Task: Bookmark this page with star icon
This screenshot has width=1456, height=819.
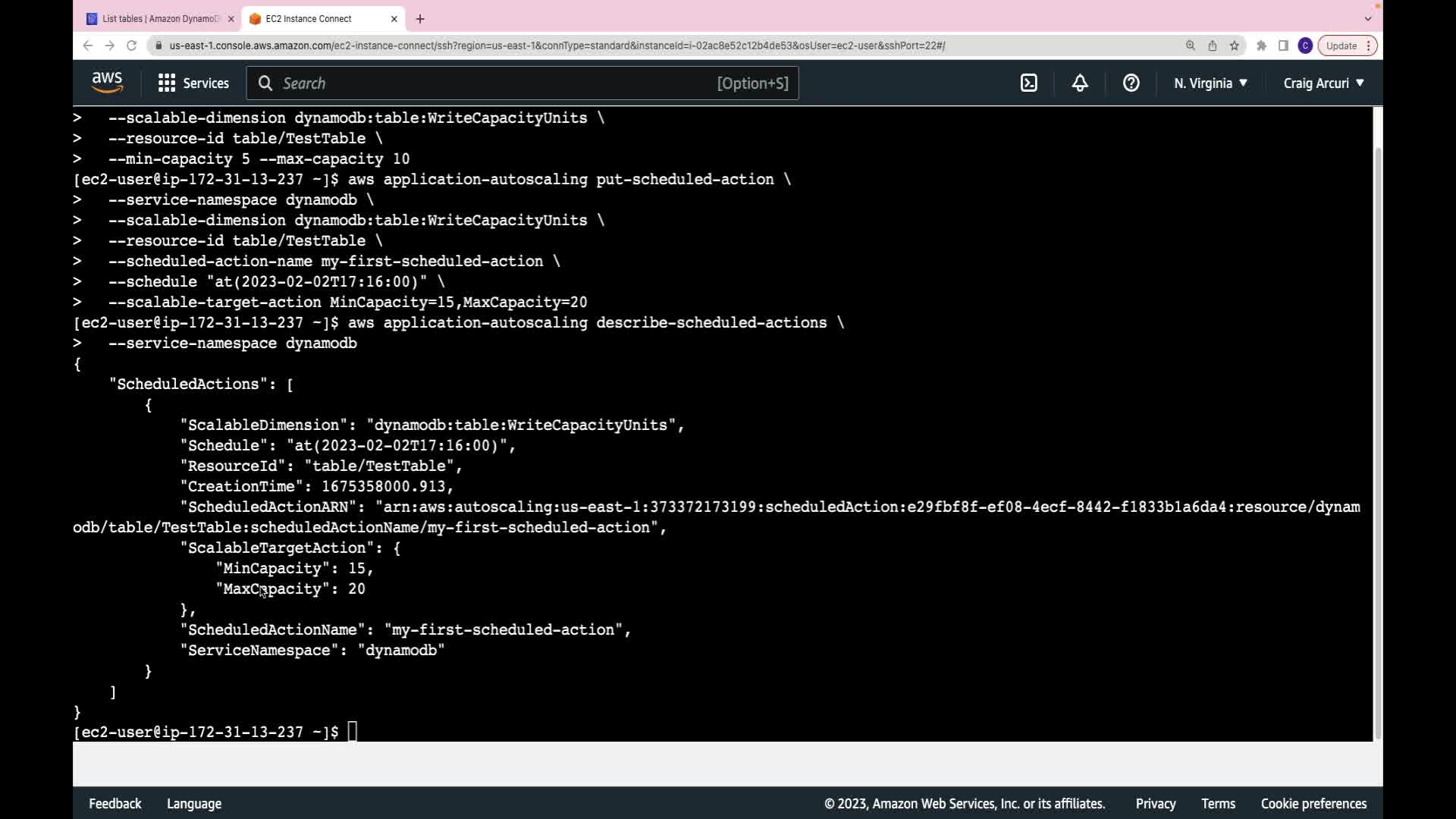Action: point(1235,45)
